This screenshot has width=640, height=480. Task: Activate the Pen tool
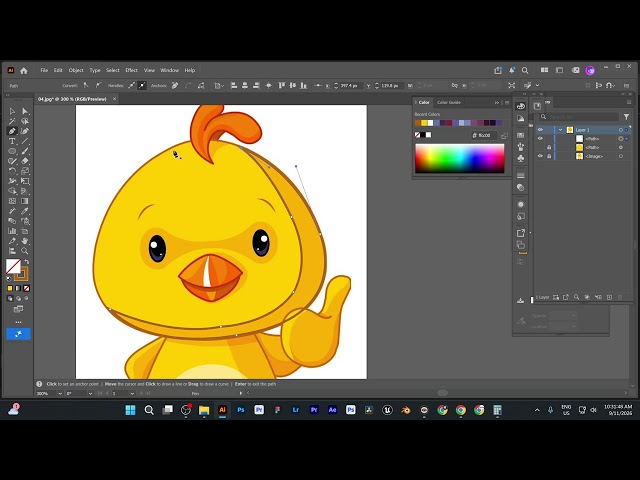[x=12, y=131]
